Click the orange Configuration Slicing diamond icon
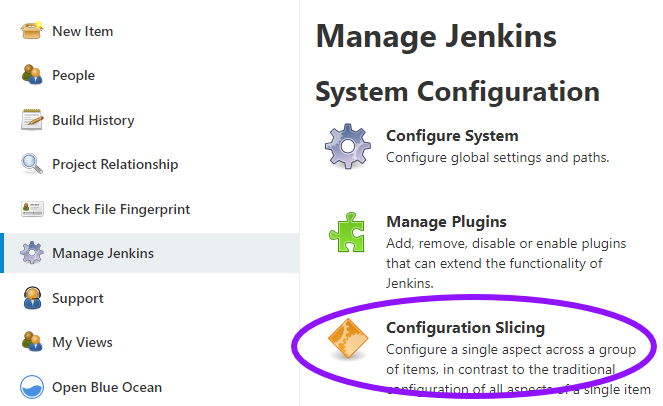This screenshot has width=663, height=406. click(x=348, y=339)
